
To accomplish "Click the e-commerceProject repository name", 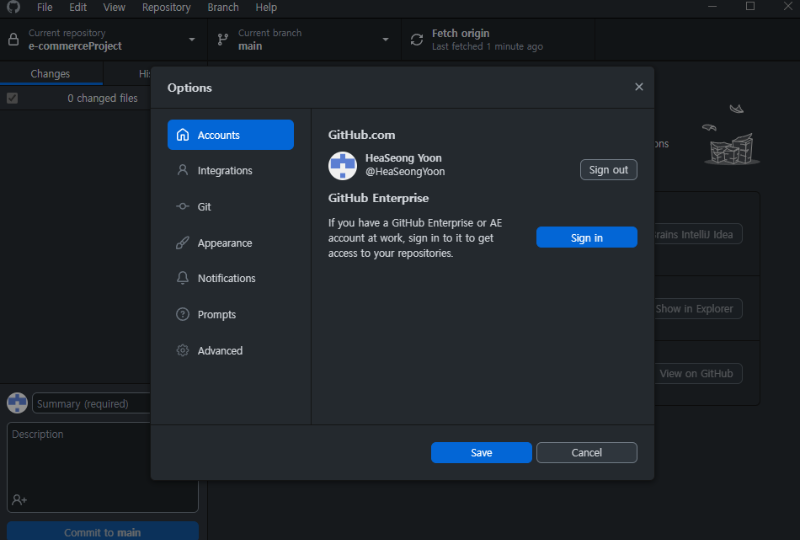I will pyautogui.click(x=75, y=46).
